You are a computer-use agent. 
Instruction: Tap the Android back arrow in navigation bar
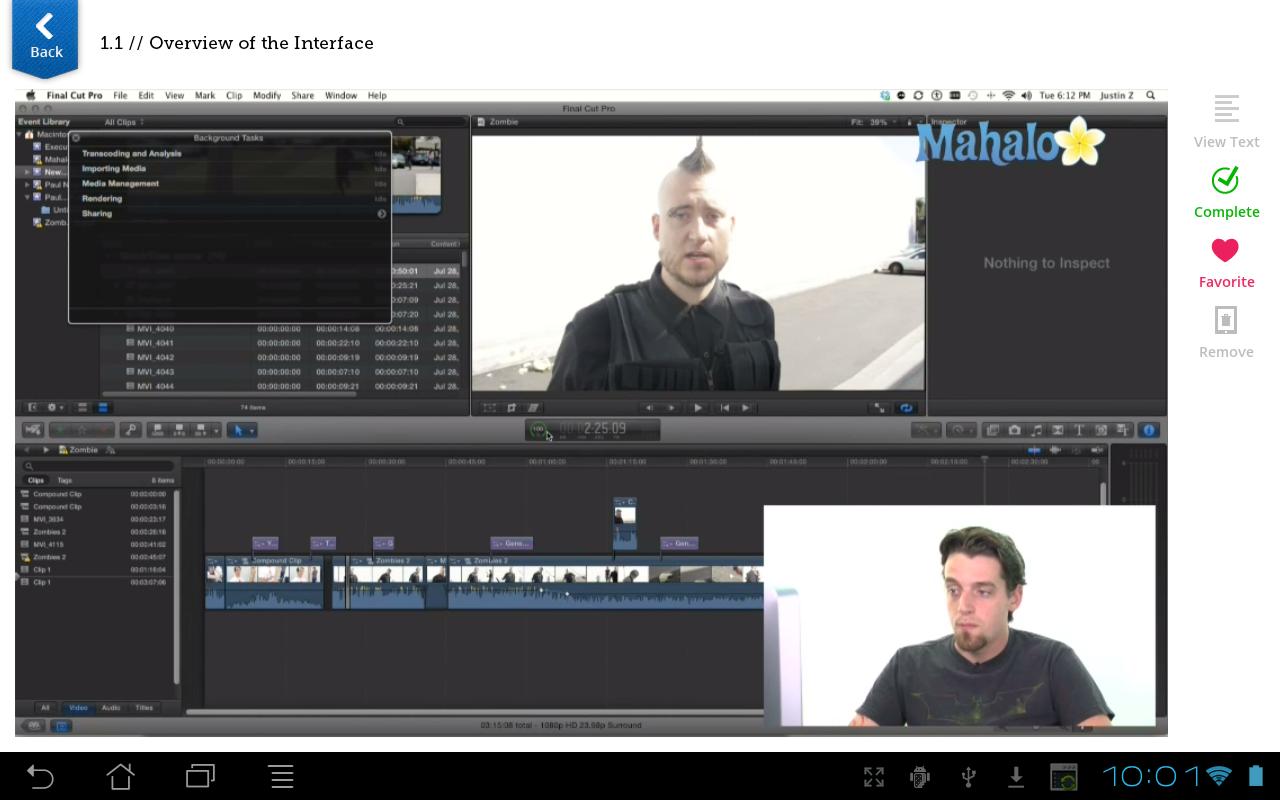pos(40,776)
